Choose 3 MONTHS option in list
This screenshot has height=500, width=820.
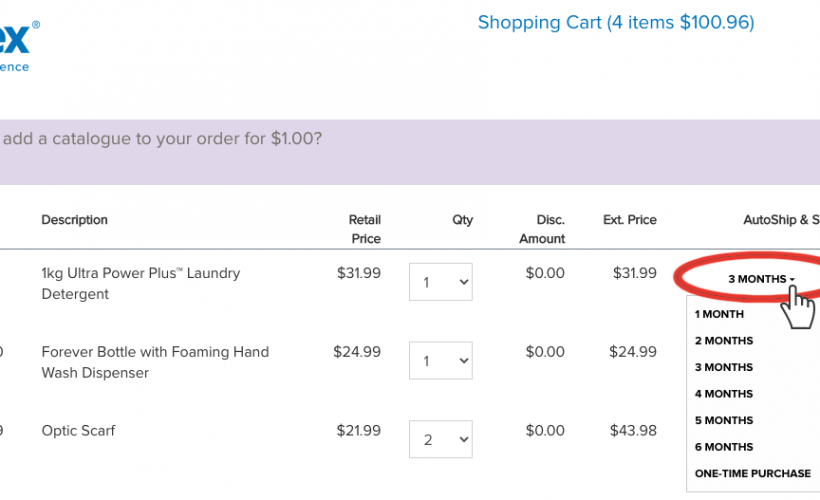tap(724, 368)
